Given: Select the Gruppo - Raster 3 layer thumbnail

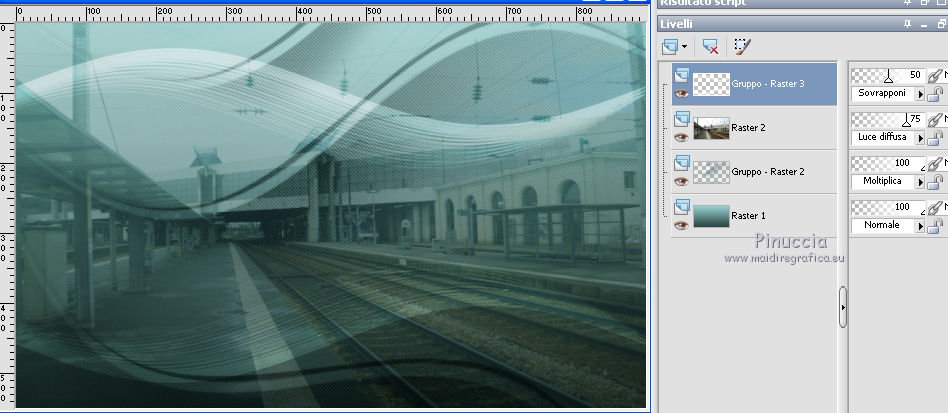Looking at the screenshot, I should click(711, 85).
